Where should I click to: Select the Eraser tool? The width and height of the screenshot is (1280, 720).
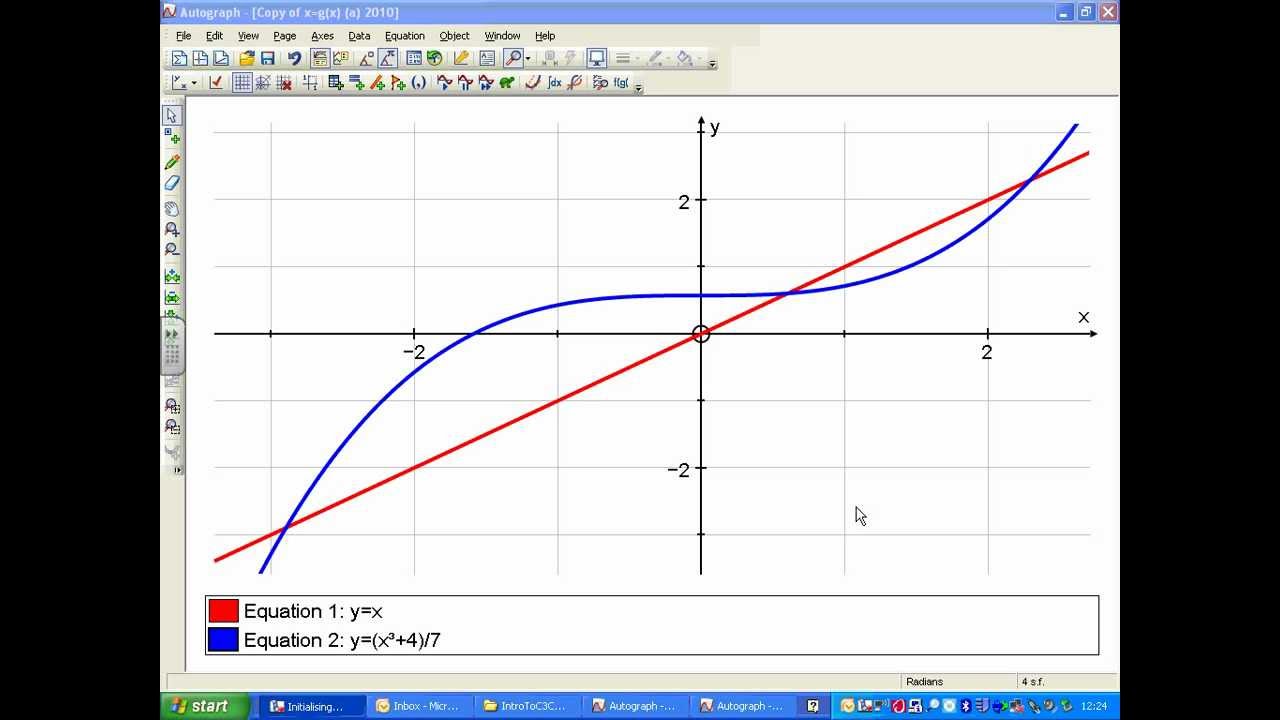coord(171,183)
